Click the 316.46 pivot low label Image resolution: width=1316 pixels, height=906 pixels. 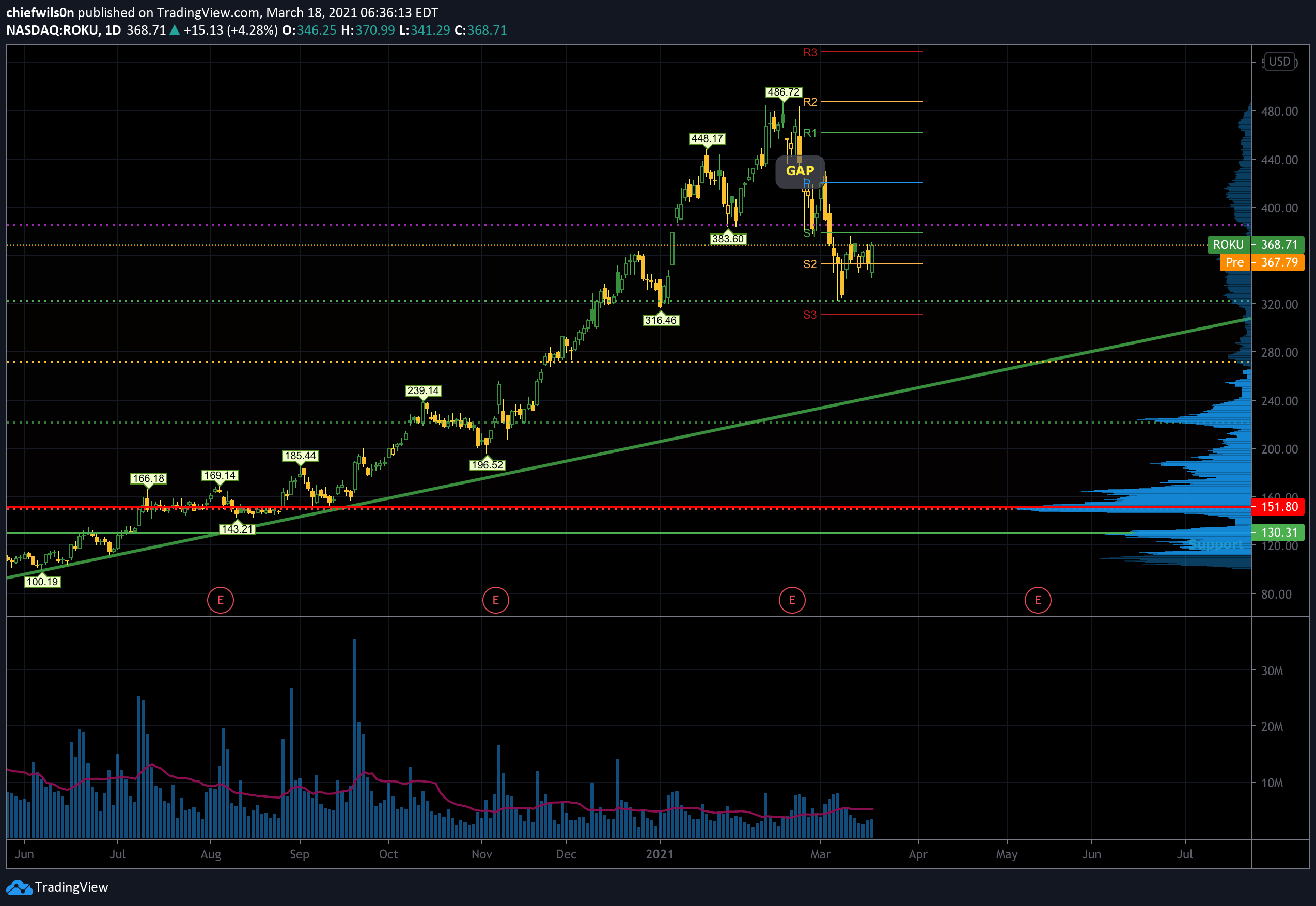[661, 320]
